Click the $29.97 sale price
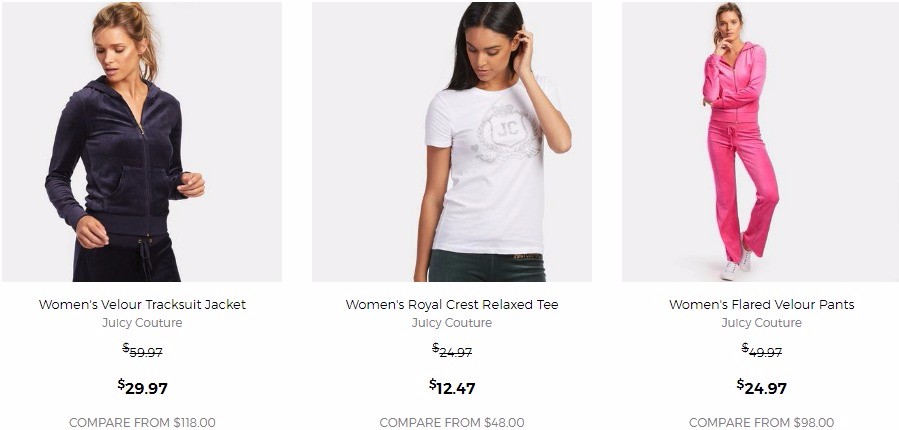This screenshot has height=430, width=899. tap(142, 387)
